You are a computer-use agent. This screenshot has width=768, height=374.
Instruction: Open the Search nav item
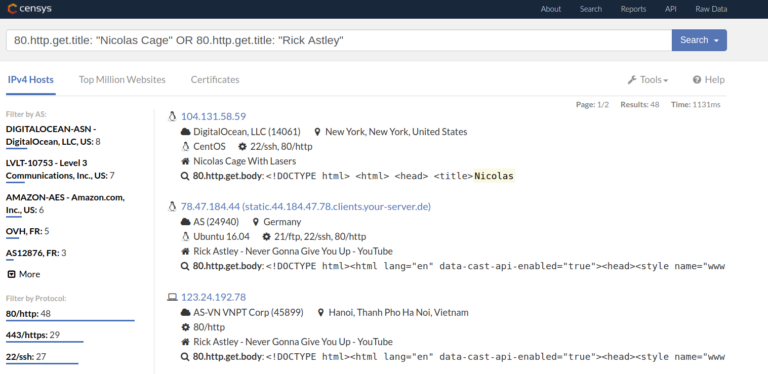point(591,9)
